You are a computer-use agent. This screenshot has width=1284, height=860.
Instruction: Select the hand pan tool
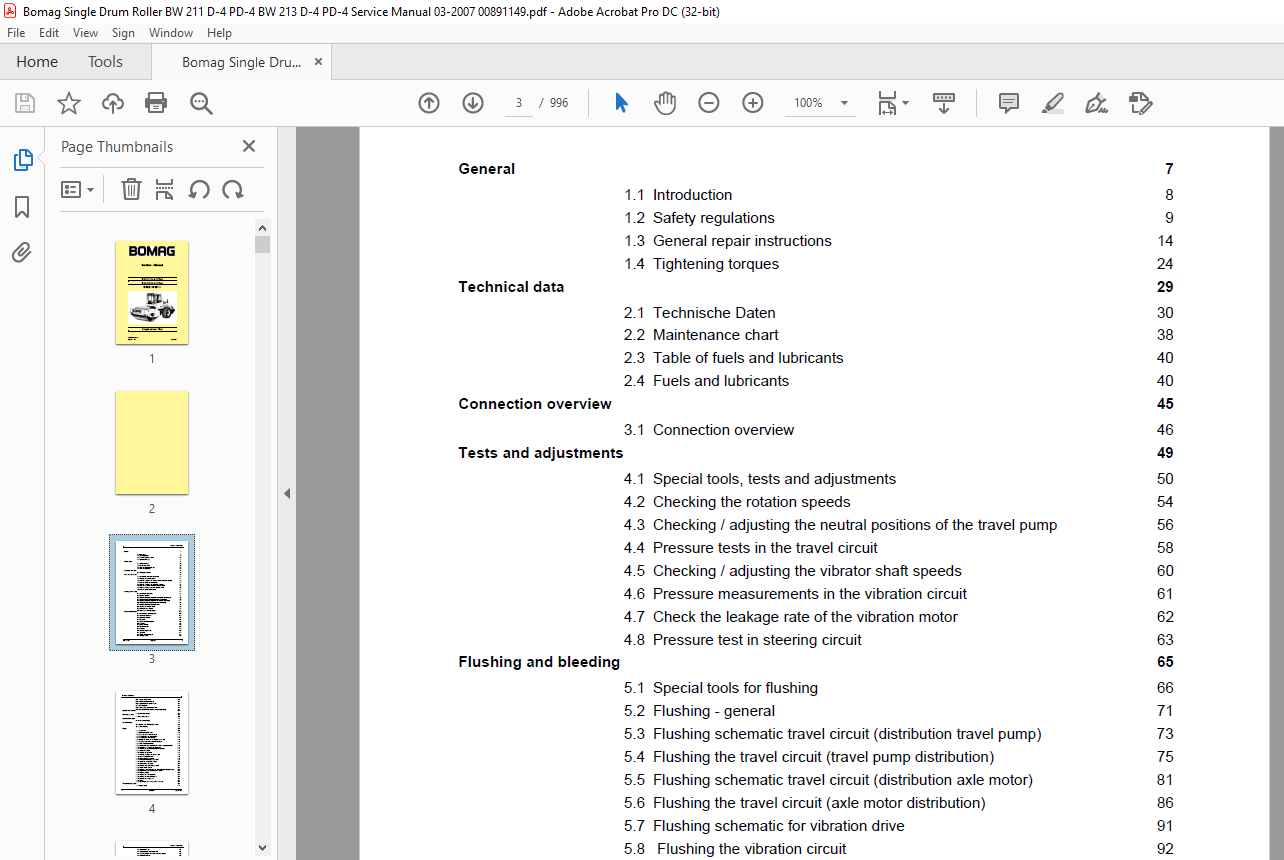click(x=665, y=103)
